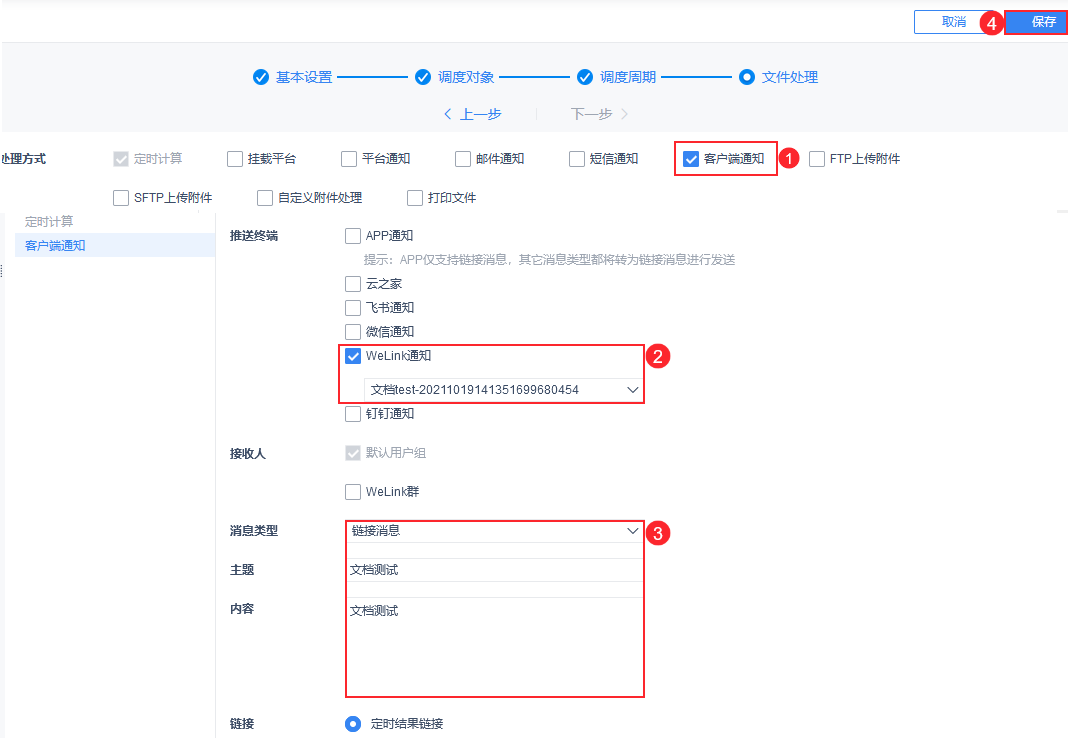Screen dimensions: 1068x738
Task: Click the 链接 label
Action: [242, 724]
